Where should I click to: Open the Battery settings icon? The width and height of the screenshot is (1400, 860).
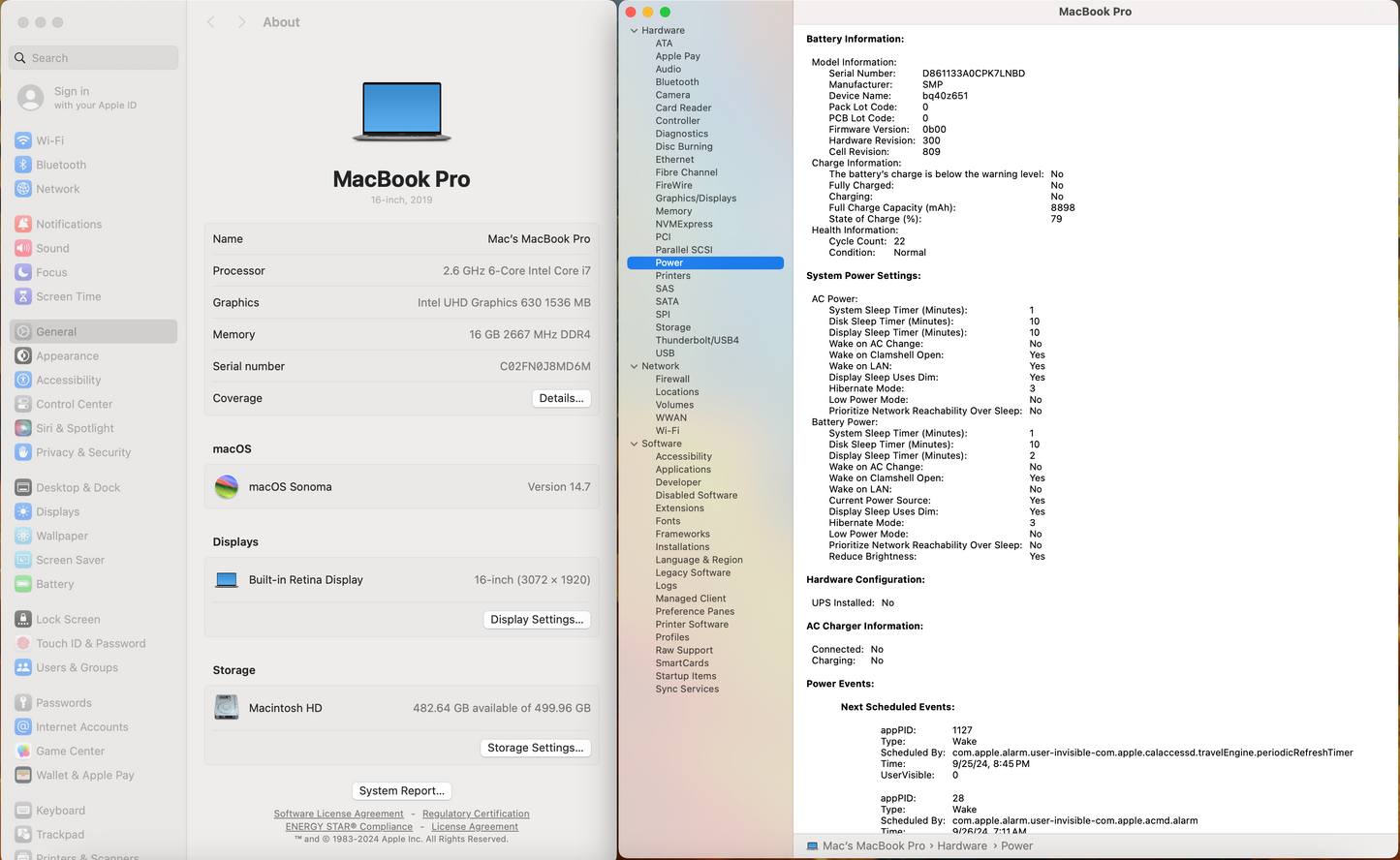[23, 584]
